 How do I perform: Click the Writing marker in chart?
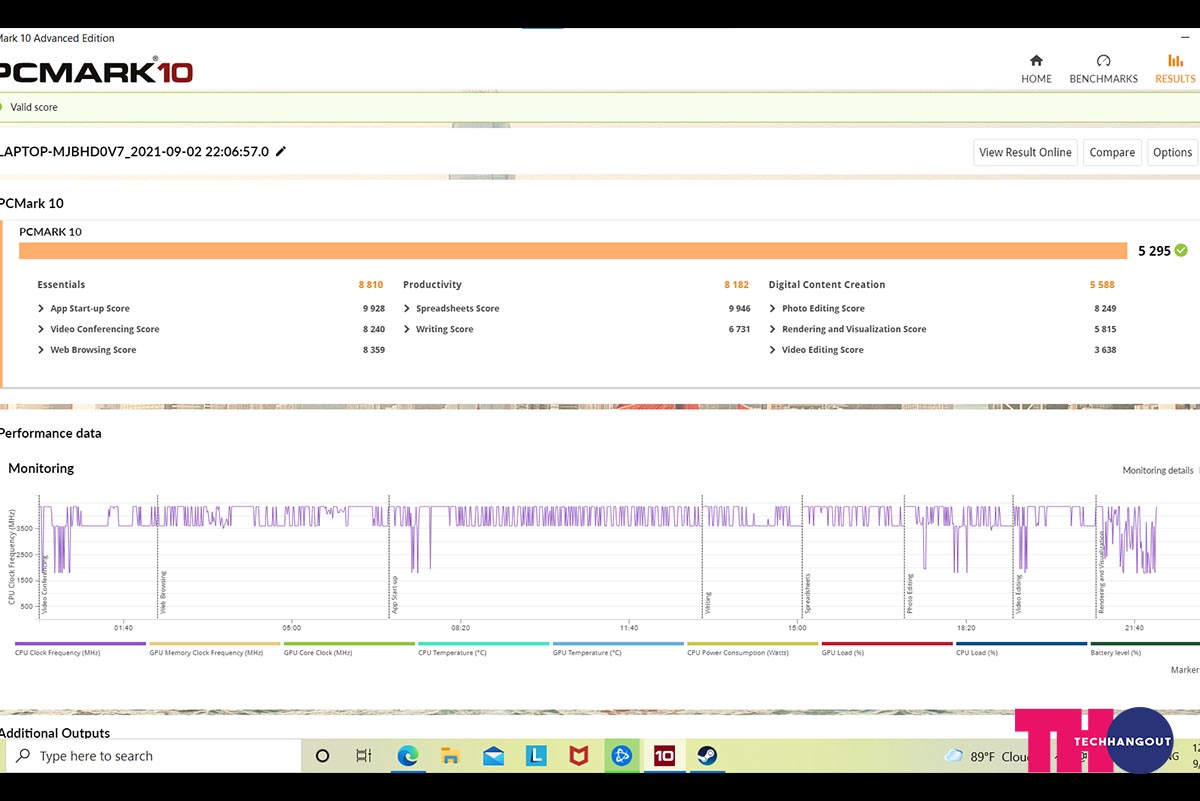tap(708, 602)
